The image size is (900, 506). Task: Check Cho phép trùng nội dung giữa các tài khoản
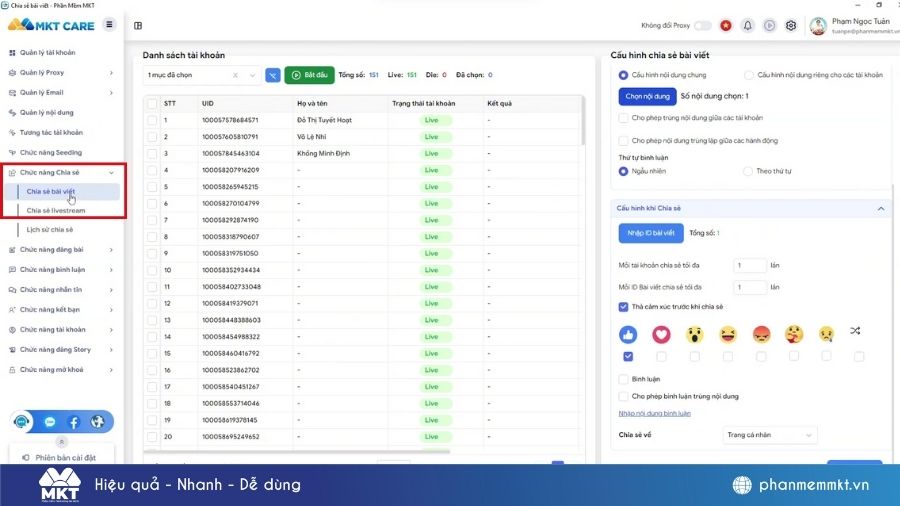click(623, 118)
